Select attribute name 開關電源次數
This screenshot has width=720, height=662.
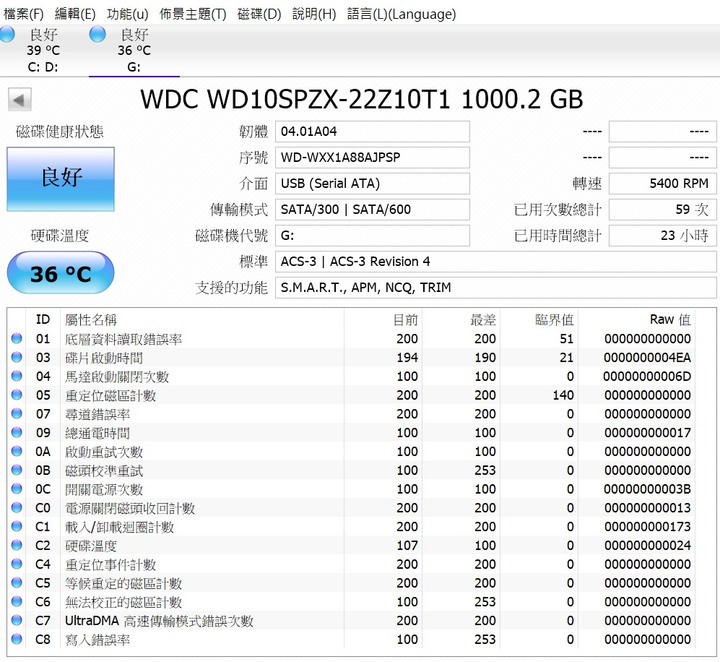pos(104,489)
